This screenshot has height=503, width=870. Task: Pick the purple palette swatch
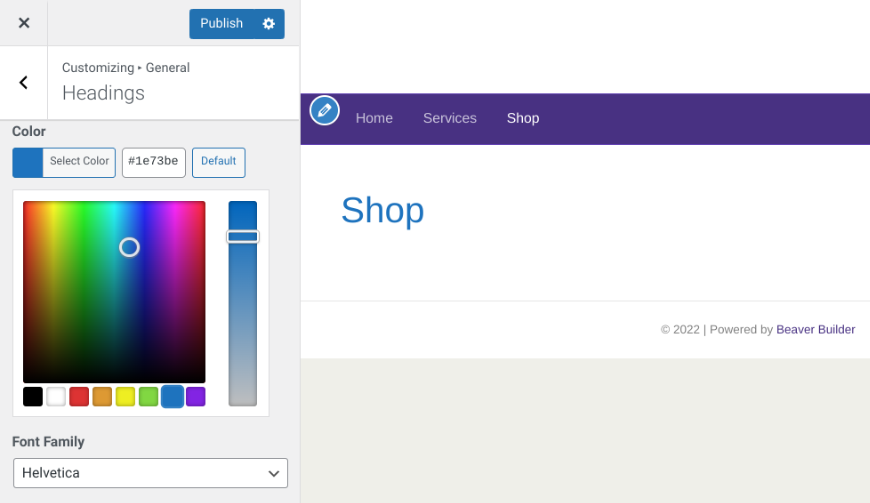coord(196,397)
